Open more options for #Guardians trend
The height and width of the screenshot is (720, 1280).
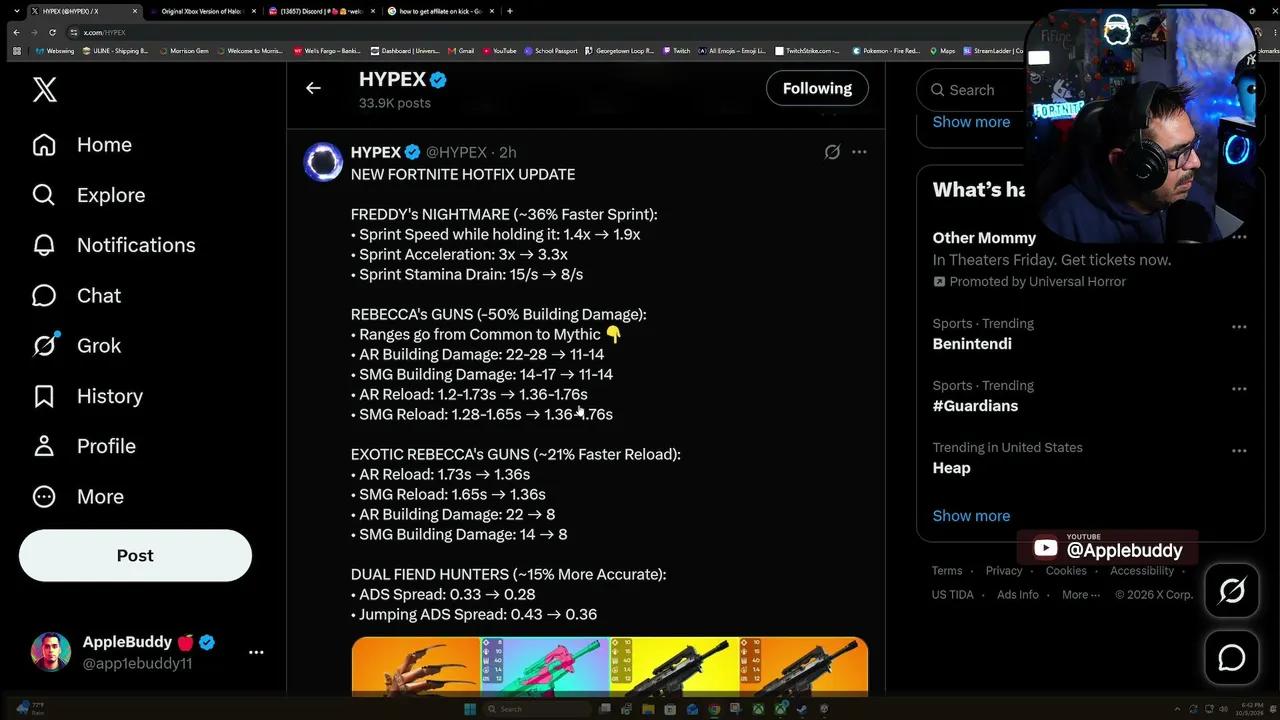tap(1239, 389)
